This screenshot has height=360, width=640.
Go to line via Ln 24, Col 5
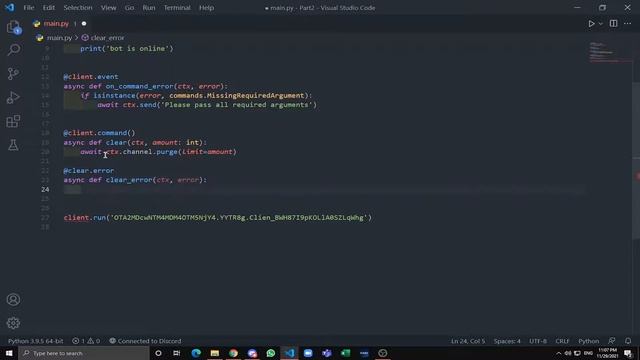coord(468,341)
